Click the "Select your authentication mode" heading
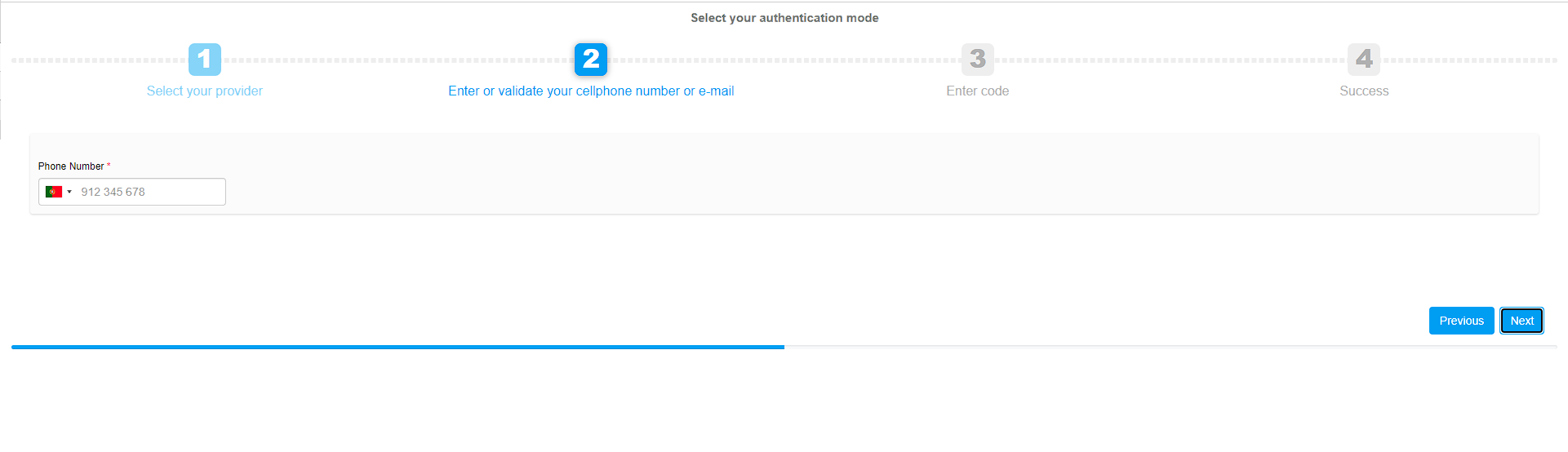This screenshot has height=452, width=1568. [784, 18]
